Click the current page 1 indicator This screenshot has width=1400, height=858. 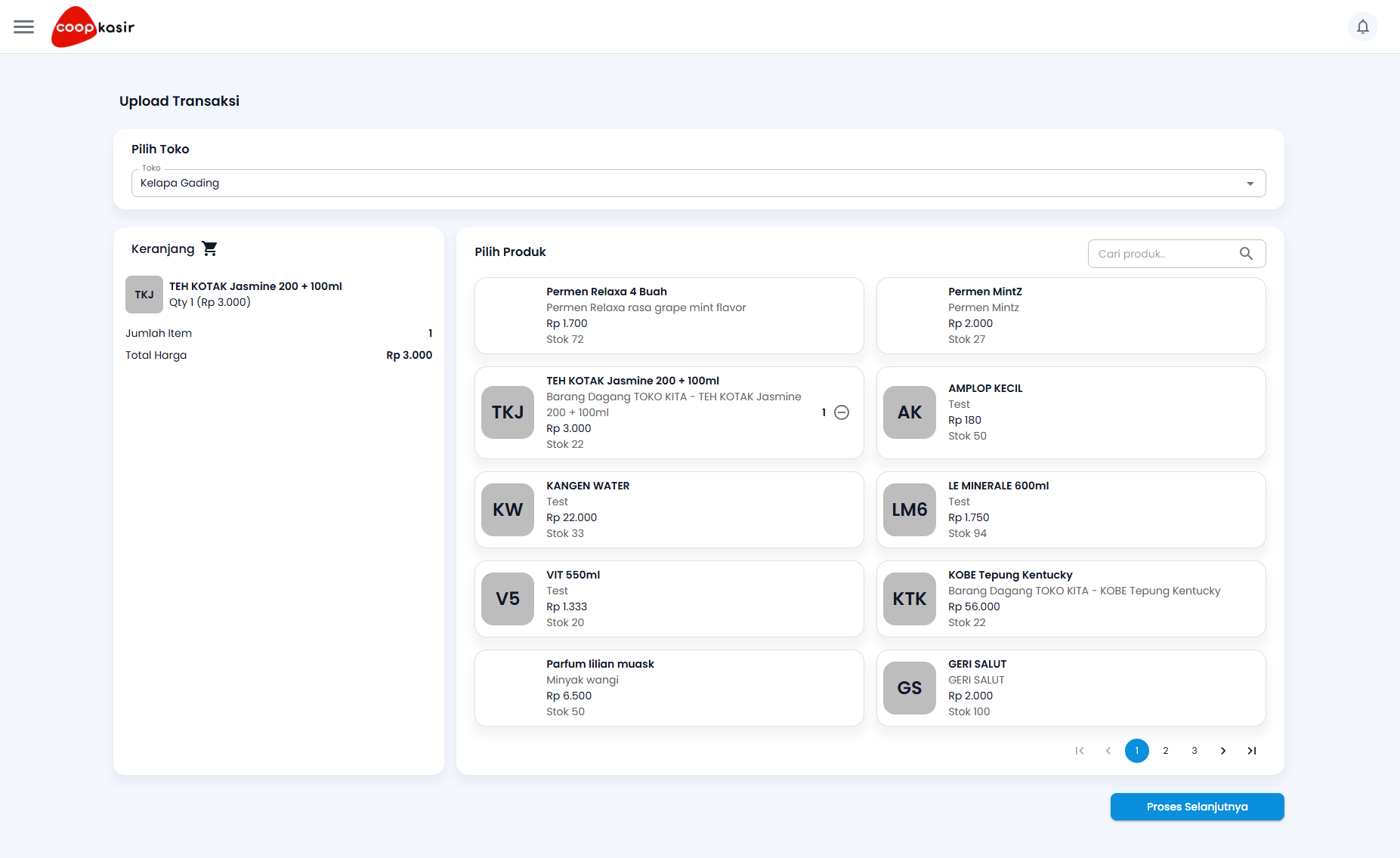click(1136, 751)
